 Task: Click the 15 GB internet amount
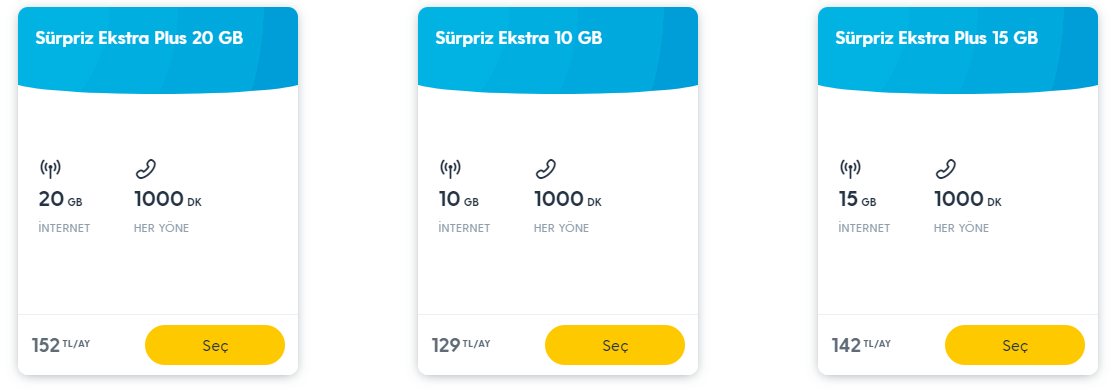858,200
